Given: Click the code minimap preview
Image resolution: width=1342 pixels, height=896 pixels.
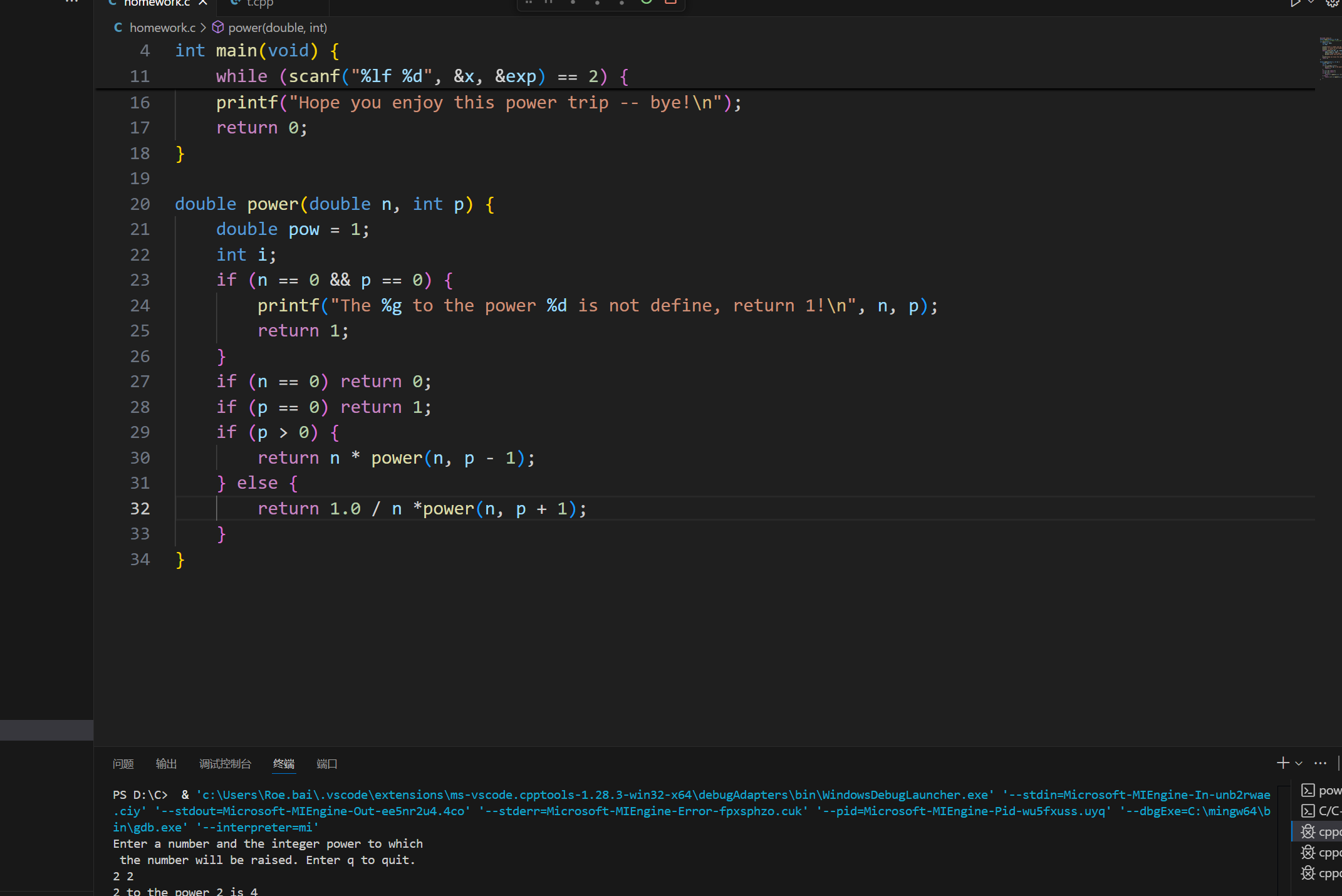Looking at the screenshot, I should pos(1329,60).
